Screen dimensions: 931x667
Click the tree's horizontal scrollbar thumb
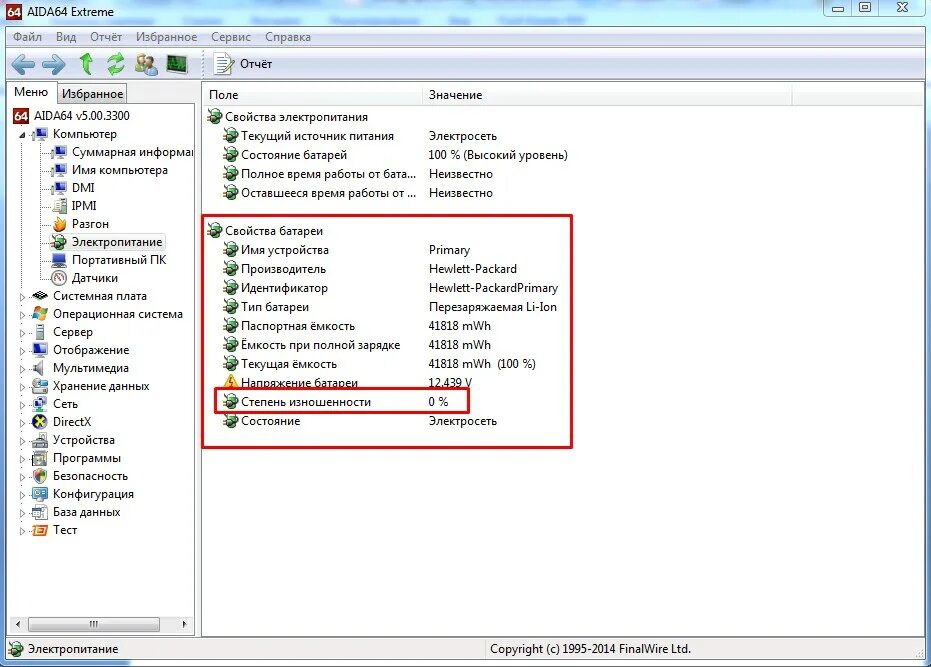point(94,624)
